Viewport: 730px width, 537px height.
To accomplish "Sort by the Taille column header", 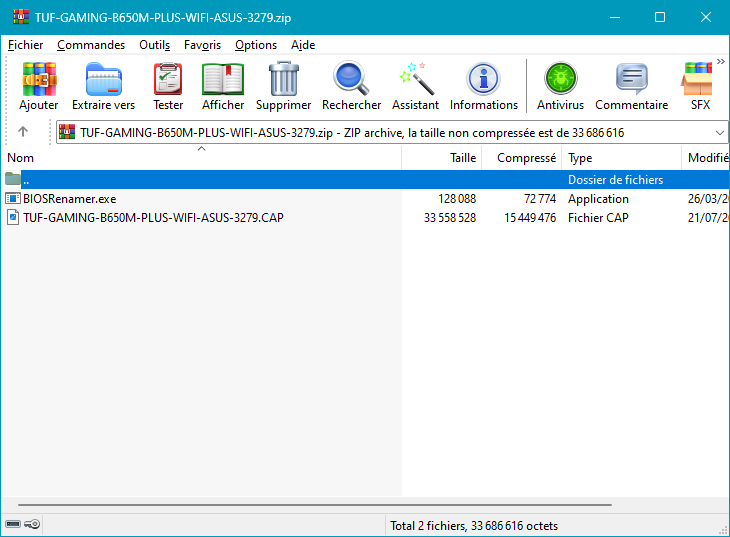I will pyautogui.click(x=441, y=158).
